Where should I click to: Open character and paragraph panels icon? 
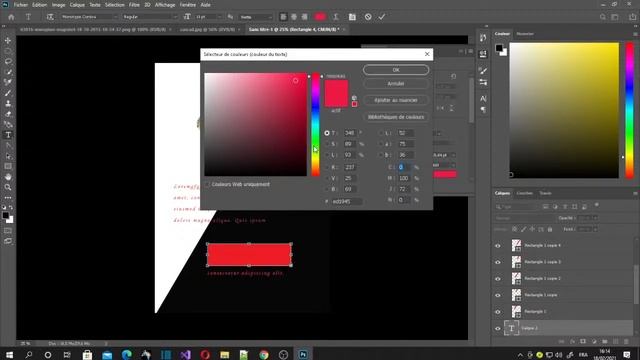(352, 17)
